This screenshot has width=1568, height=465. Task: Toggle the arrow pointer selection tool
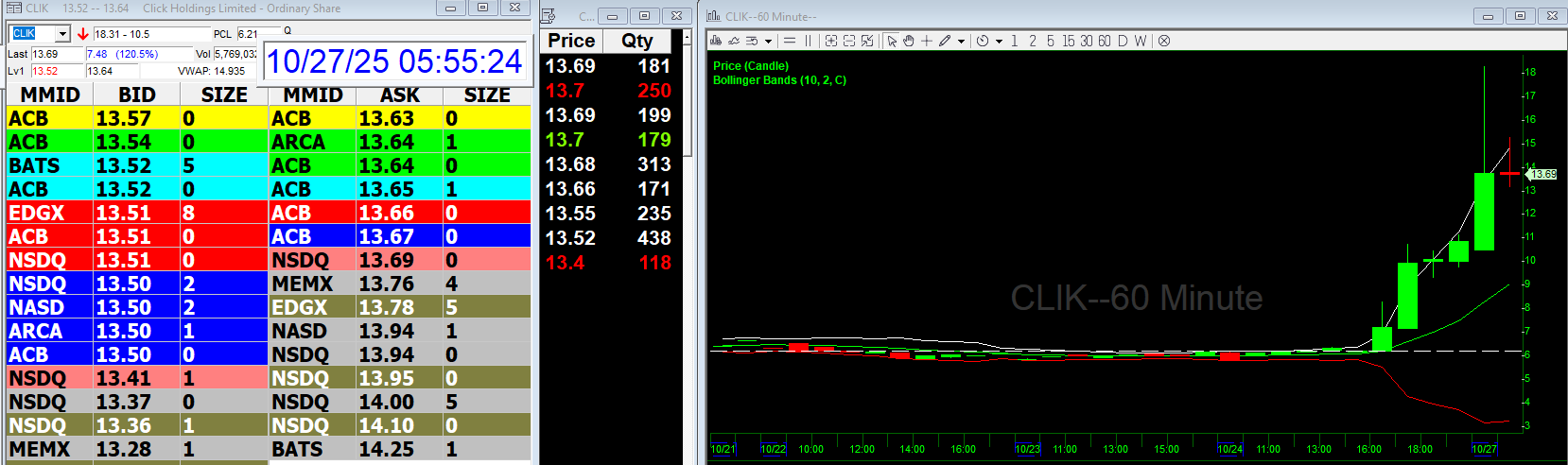point(891,41)
